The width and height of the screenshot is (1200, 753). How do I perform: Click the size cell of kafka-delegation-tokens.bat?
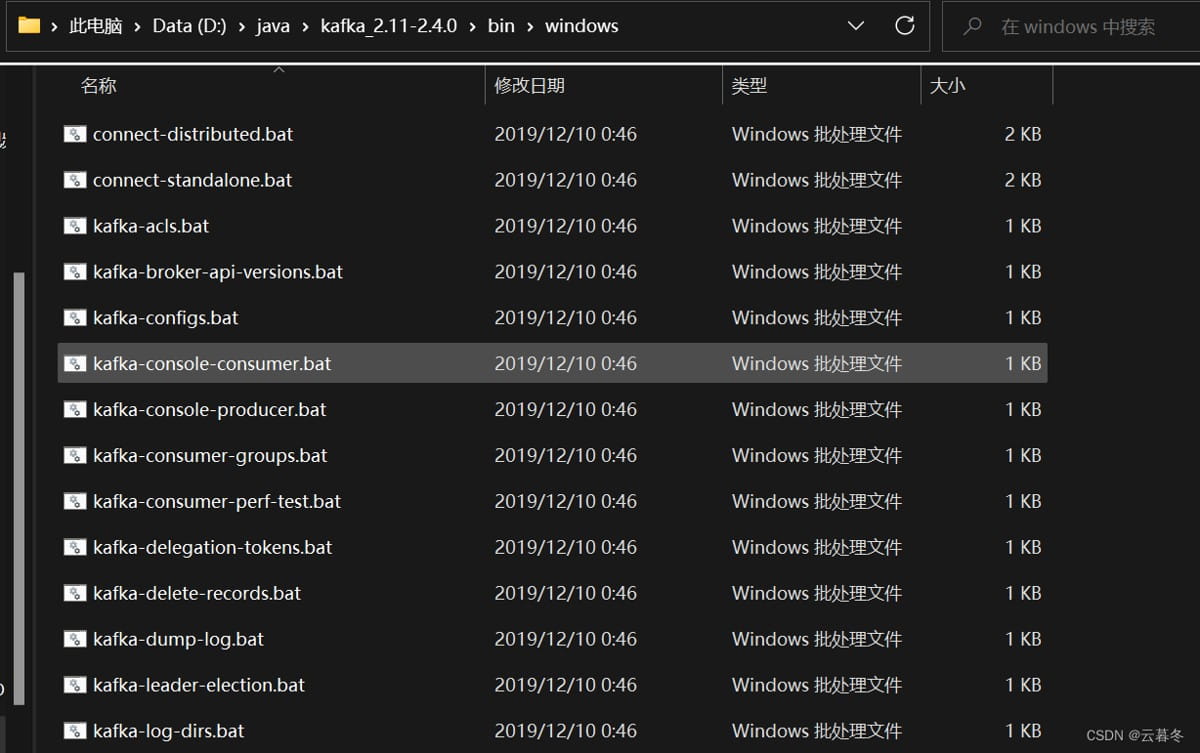pyautogui.click(x=1023, y=548)
